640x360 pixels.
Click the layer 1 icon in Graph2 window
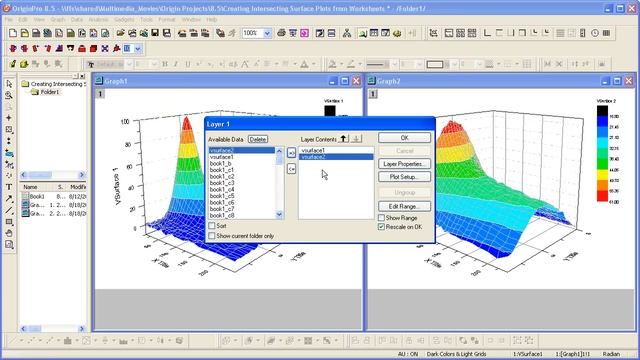373,94
